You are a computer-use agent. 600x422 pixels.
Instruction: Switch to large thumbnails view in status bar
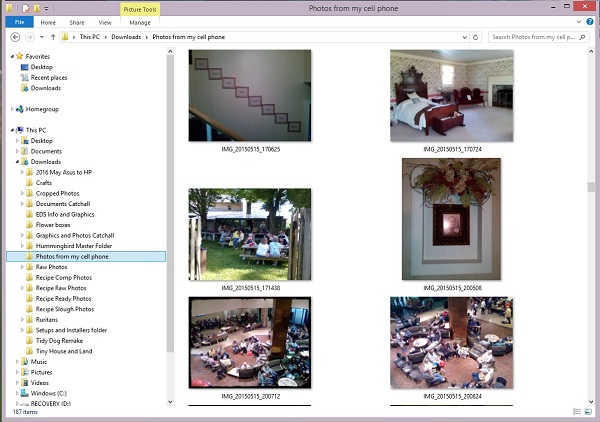[588, 412]
